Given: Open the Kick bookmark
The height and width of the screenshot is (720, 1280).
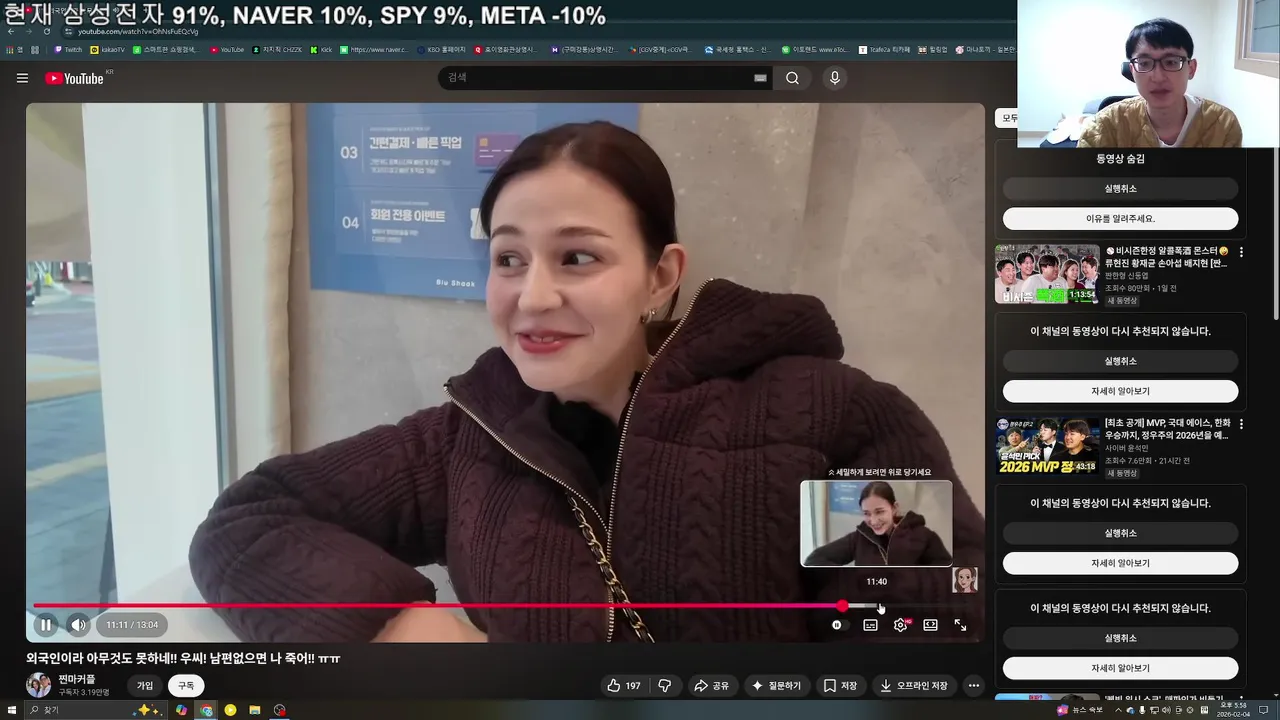Looking at the screenshot, I should tap(321, 49).
